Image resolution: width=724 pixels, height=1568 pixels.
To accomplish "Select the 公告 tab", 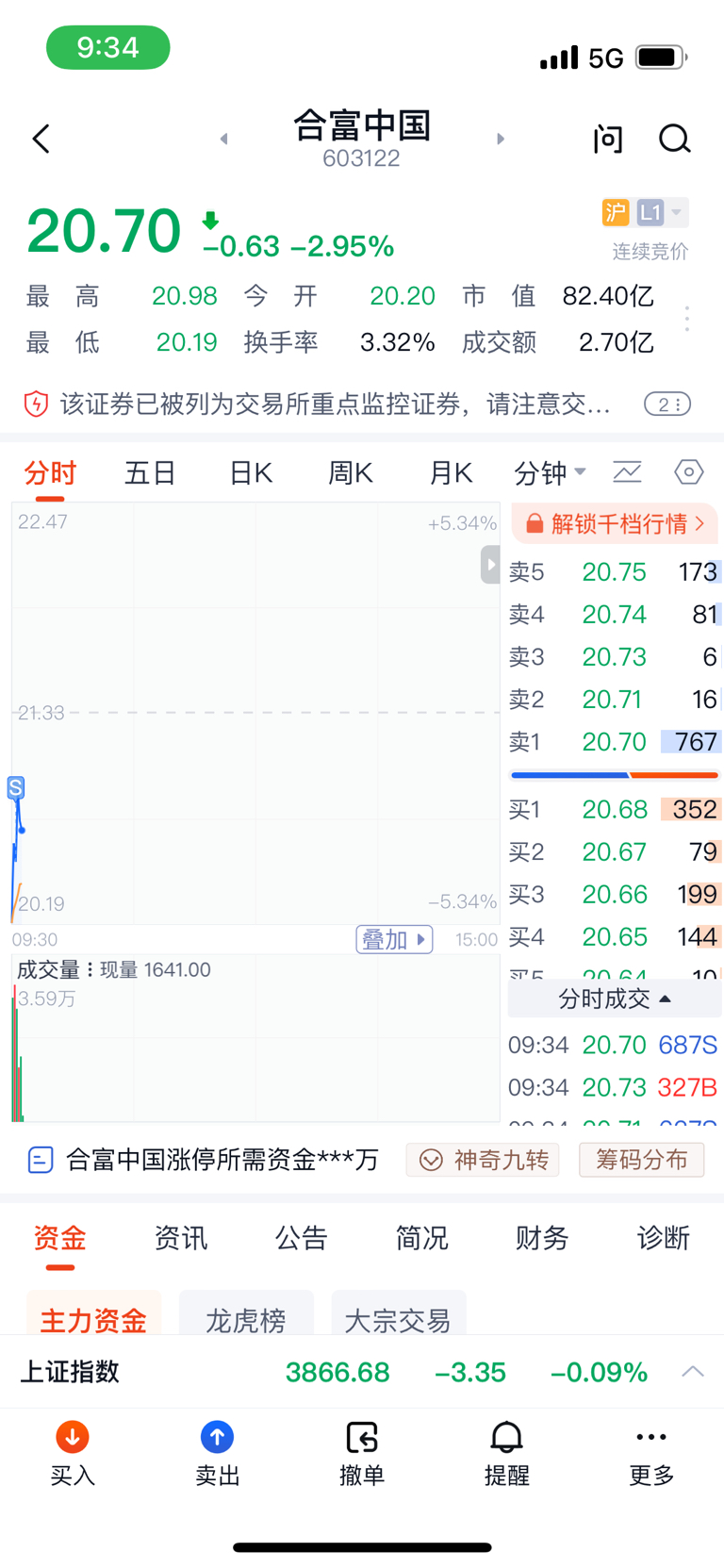I will (301, 1238).
